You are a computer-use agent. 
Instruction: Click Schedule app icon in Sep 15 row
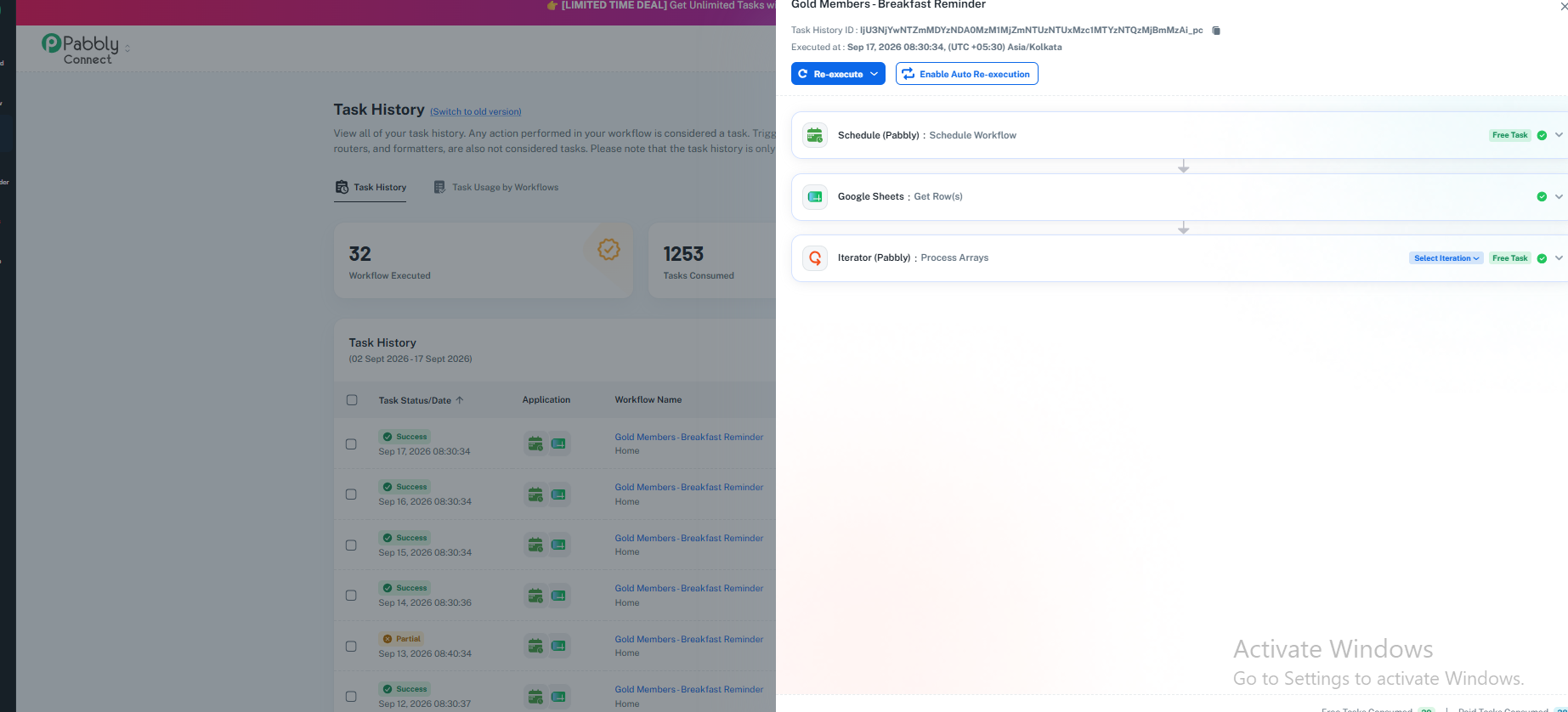(x=535, y=545)
